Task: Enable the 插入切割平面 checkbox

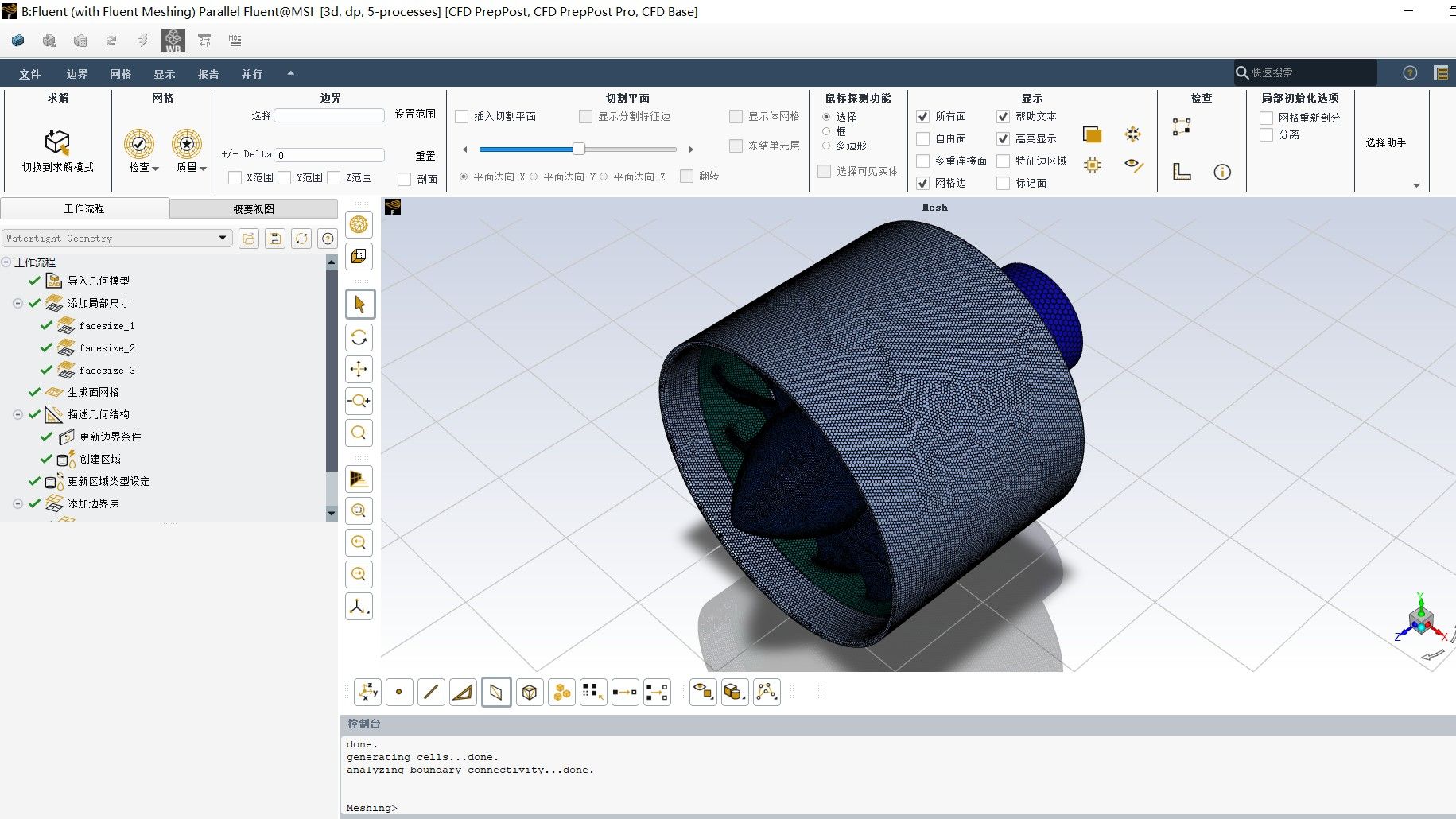Action: coord(462,117)
